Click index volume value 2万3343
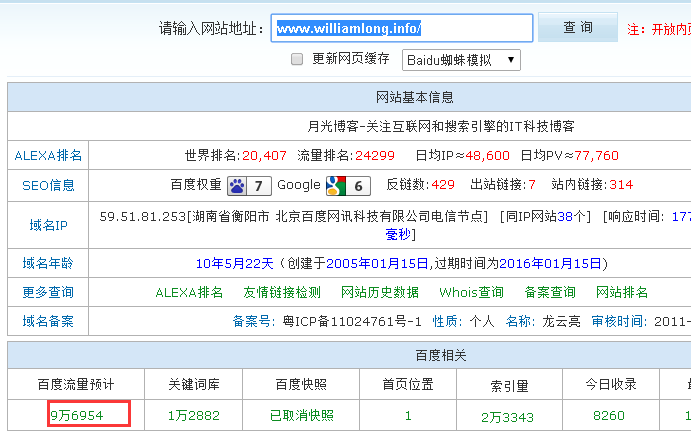This screenshot has height=436, width=691. [507, 417]
